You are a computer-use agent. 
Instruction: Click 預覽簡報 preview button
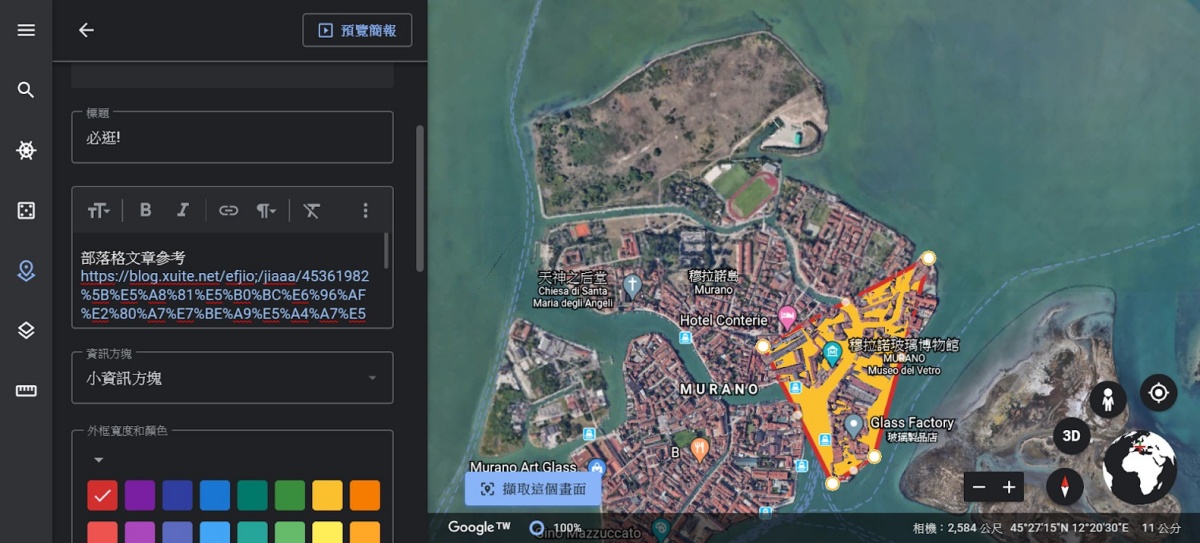(x=357, y=30)
